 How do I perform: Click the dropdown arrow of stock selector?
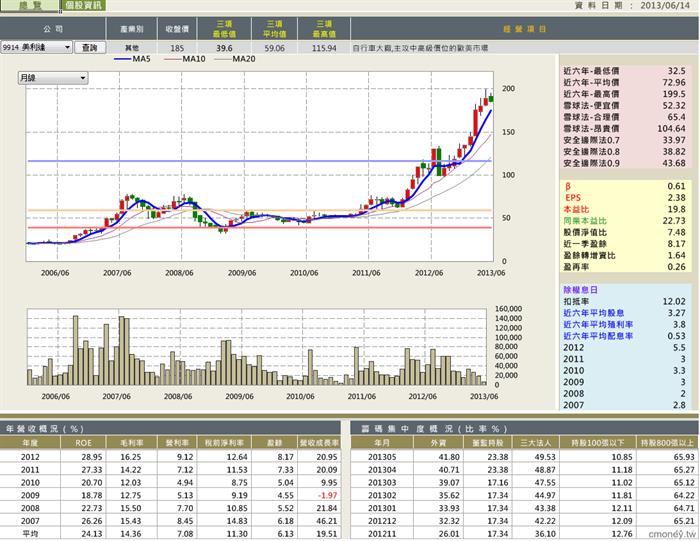[x=67, y=47]
